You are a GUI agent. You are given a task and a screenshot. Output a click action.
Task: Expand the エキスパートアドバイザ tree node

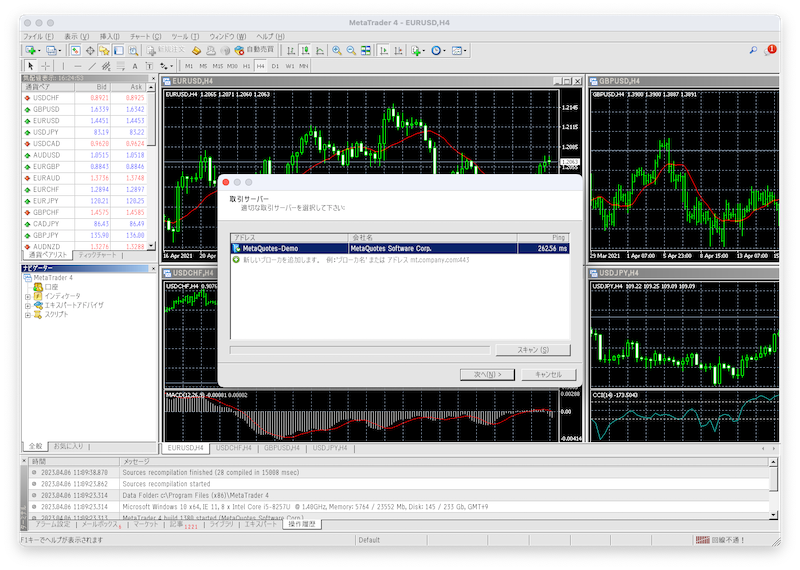pyautogui.click(x=28, y=306)
